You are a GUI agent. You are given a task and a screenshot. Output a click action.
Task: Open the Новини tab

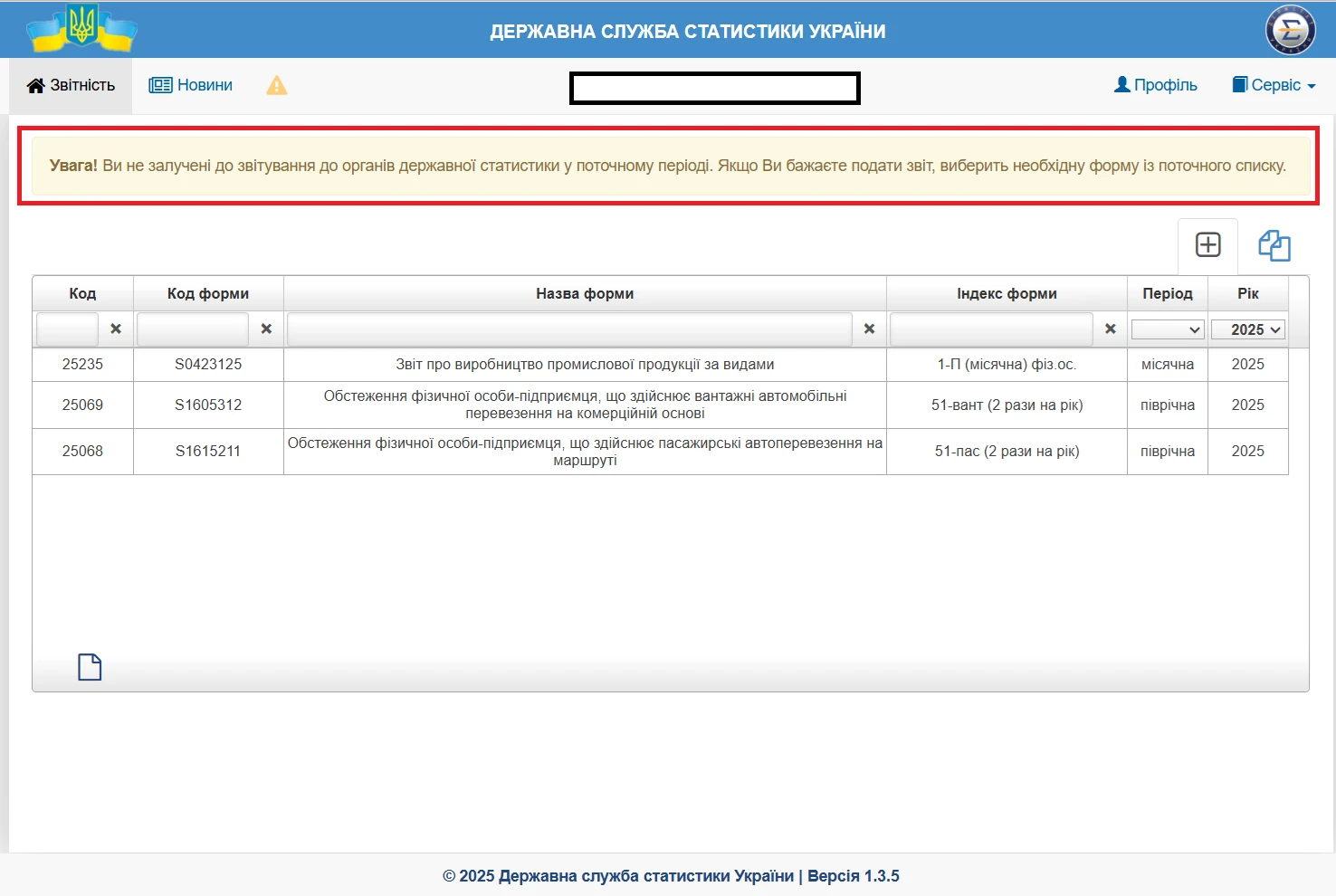click(x=191, y=85)
